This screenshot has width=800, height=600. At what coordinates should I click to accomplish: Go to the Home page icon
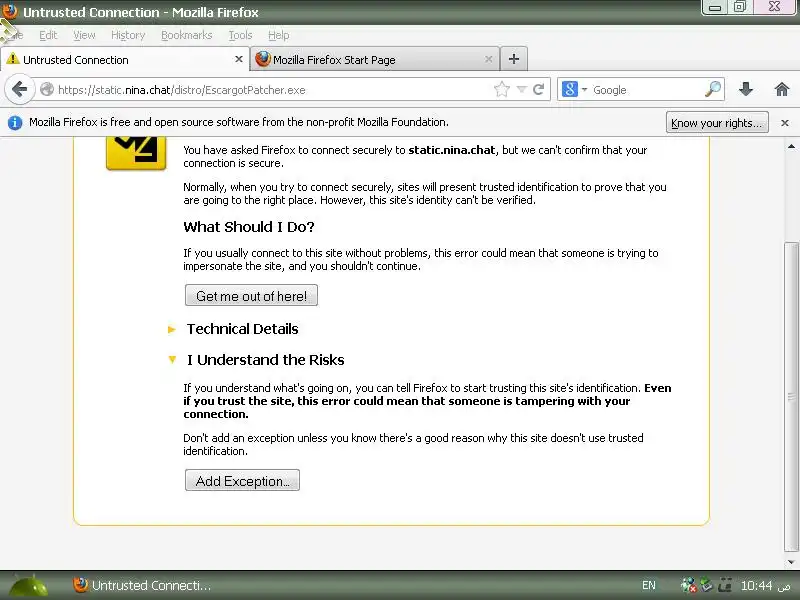(x=782, y=90)
